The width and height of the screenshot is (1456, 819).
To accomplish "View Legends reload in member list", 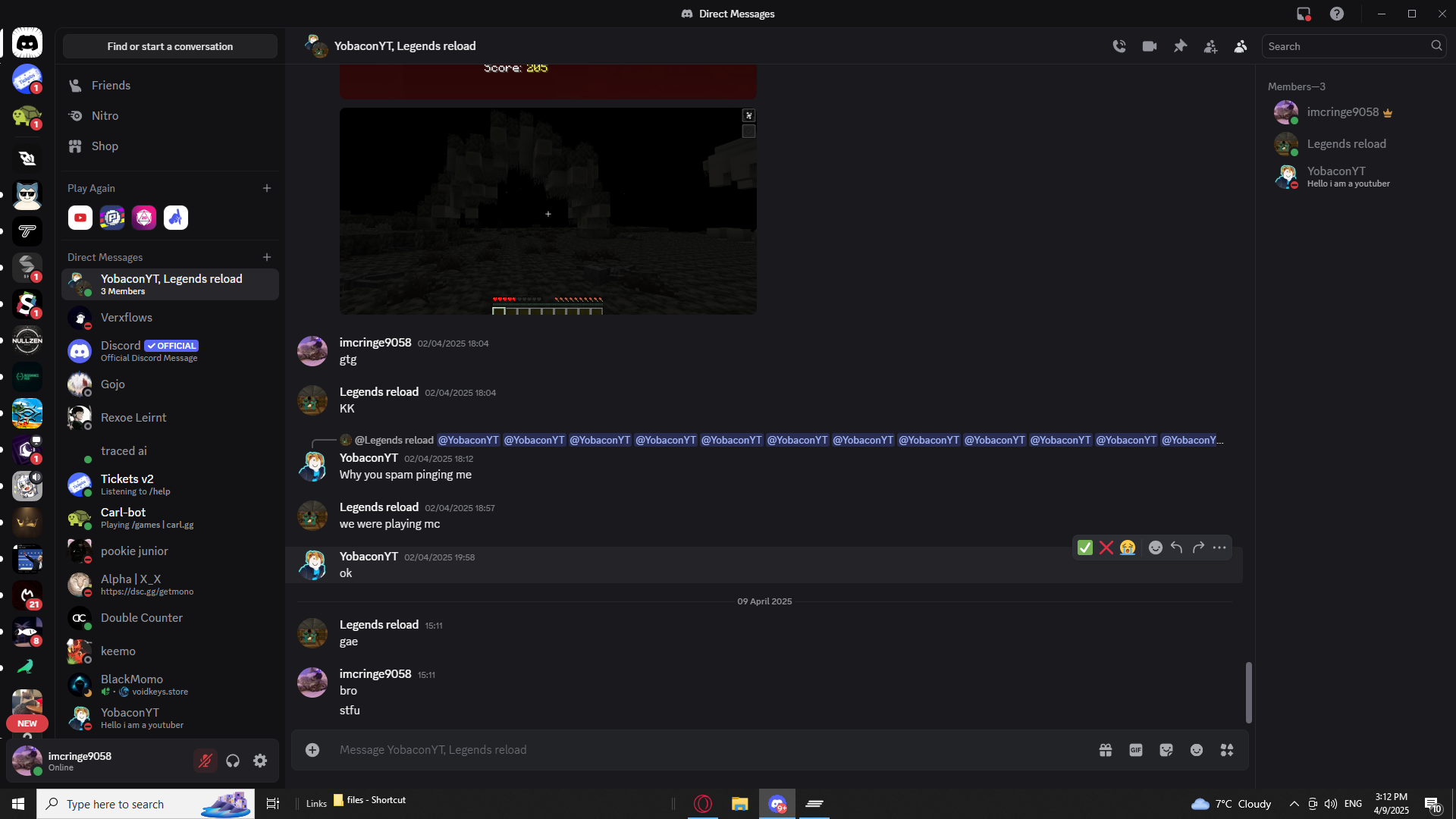I will [x=1354, y=144].
